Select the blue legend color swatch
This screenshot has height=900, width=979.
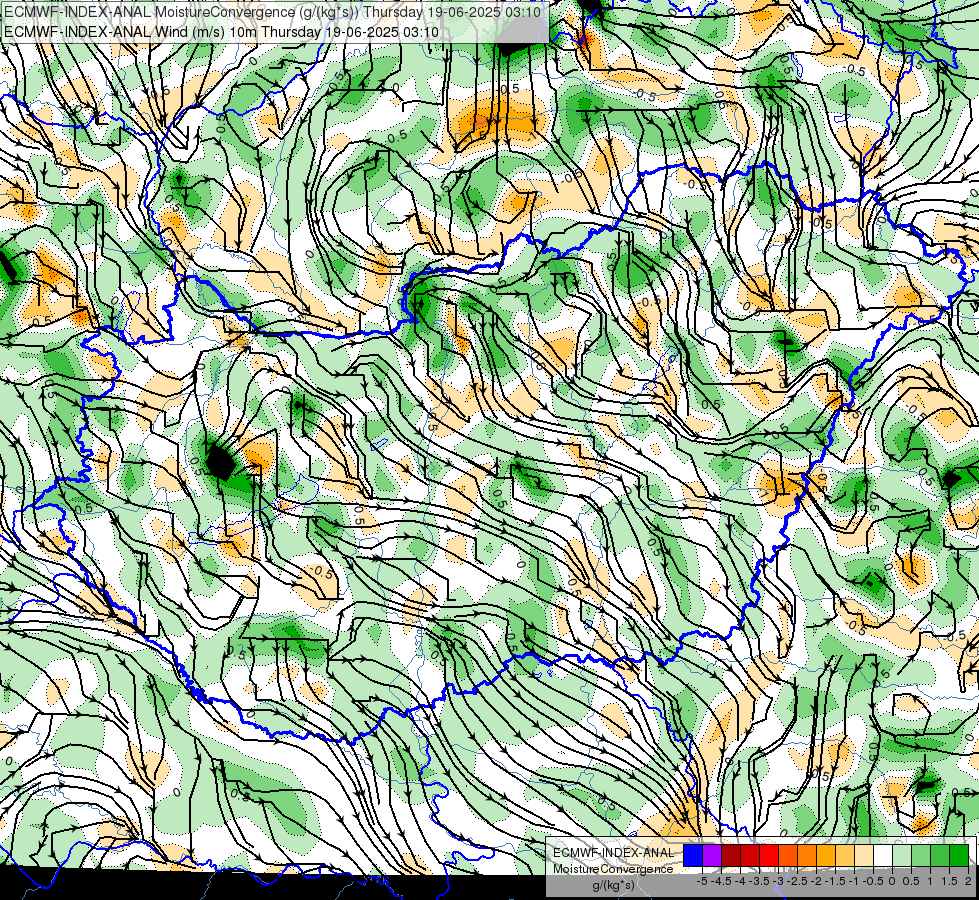point(693,856)
